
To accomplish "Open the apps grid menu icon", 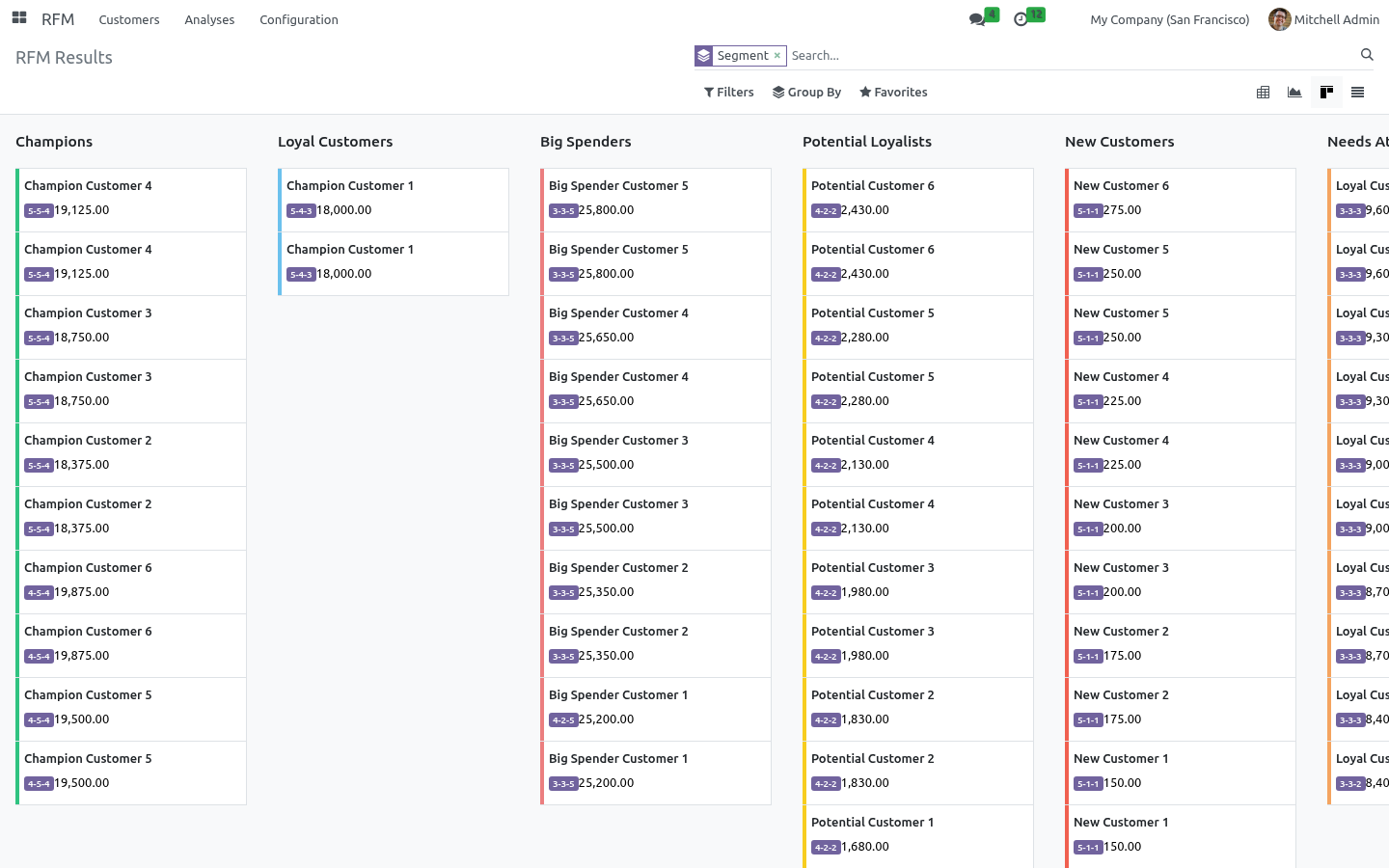I will coord(19,18).
